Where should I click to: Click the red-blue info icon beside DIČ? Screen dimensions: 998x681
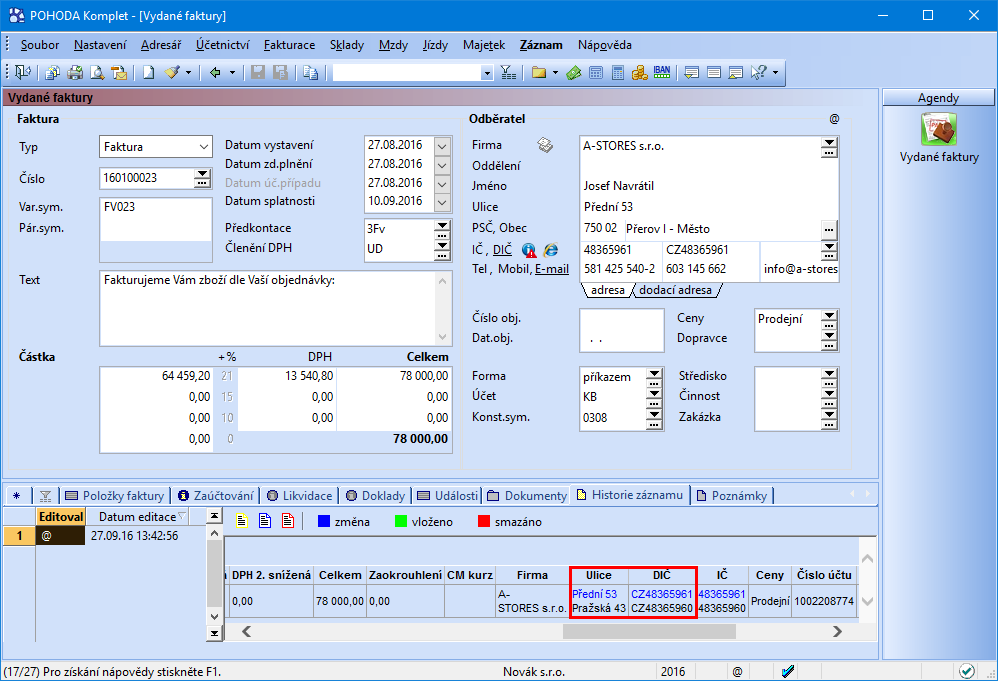pos(529,250)
